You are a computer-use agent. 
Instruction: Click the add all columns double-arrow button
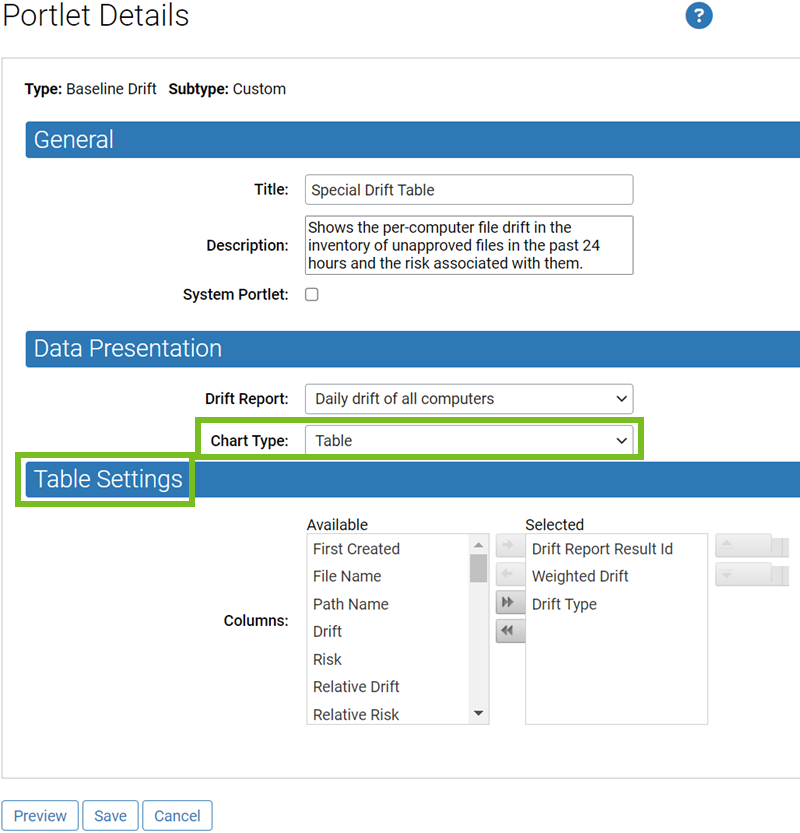click(510, 602)
